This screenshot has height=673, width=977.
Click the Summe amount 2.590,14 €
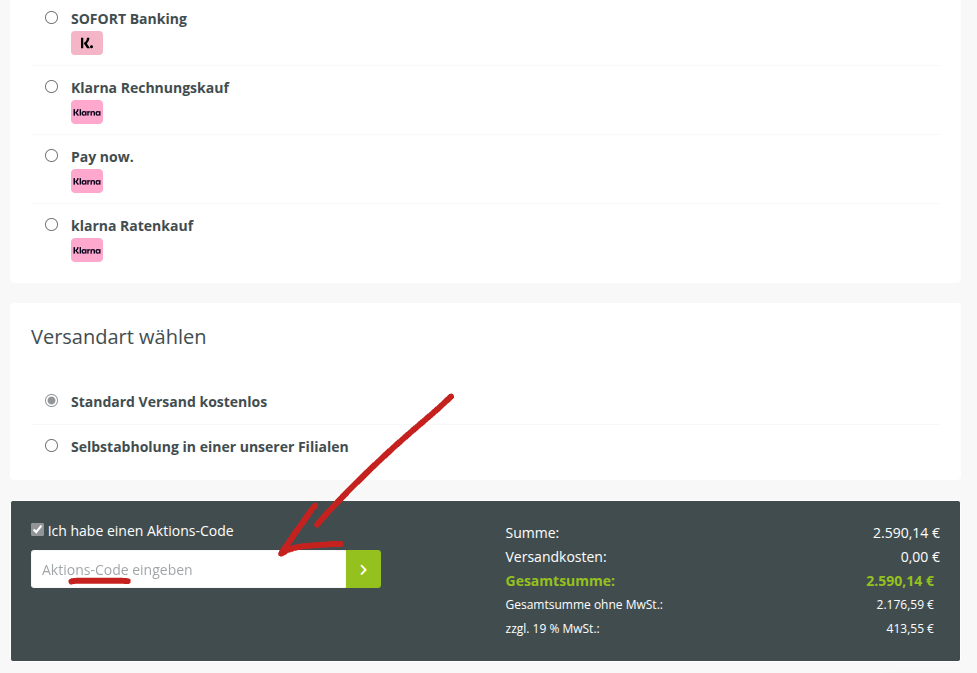903,533
